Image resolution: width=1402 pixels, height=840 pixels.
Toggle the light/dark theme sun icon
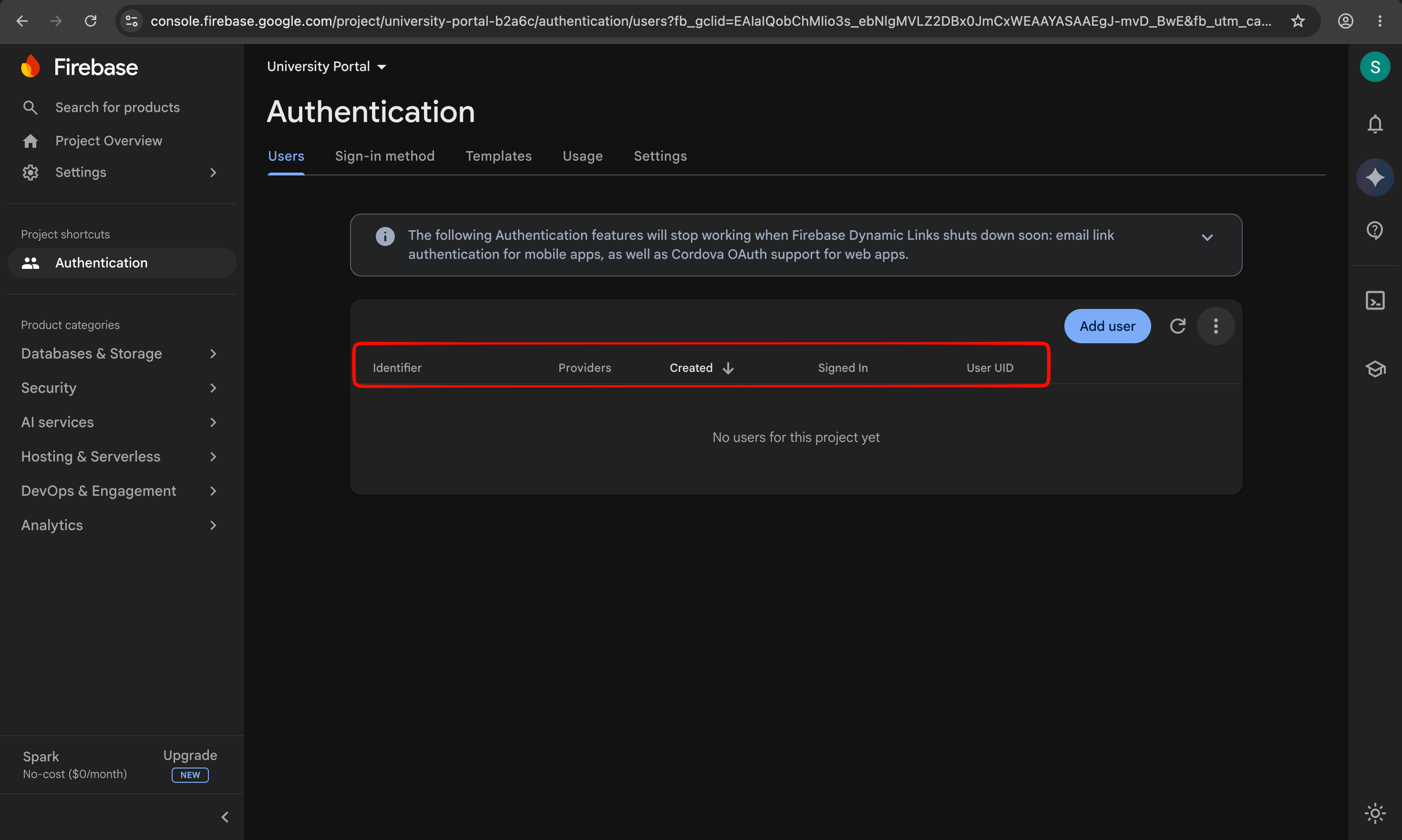coord(1375,813)
